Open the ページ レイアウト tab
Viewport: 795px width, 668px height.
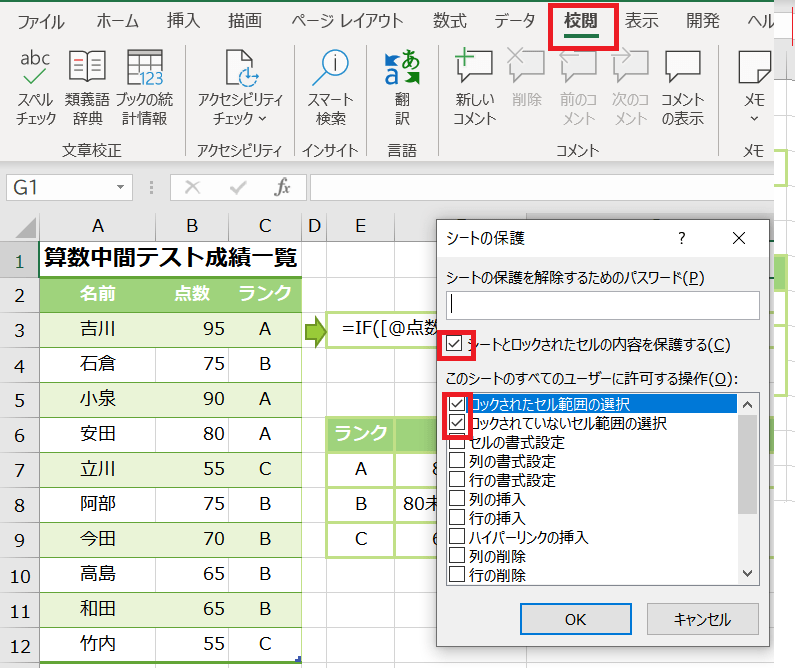tap(347, 21)
